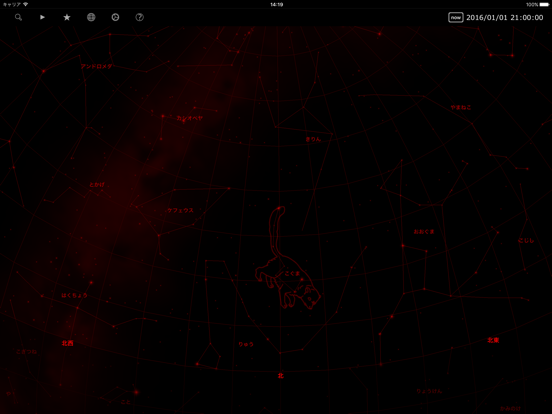Open help with question mark icon
Viewport: 552px width, 414px height.
[140, 17]
